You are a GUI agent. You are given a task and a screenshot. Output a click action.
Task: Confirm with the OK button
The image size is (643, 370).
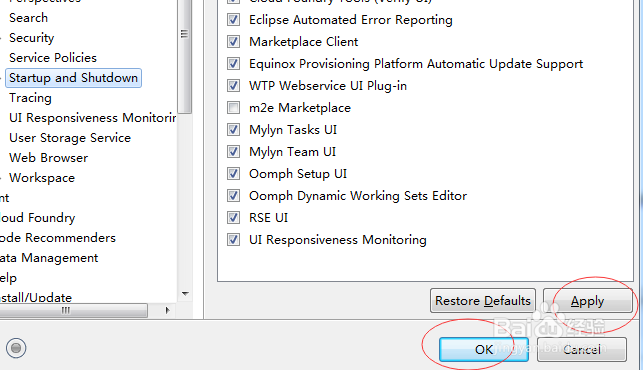click(x=483, y=349)
